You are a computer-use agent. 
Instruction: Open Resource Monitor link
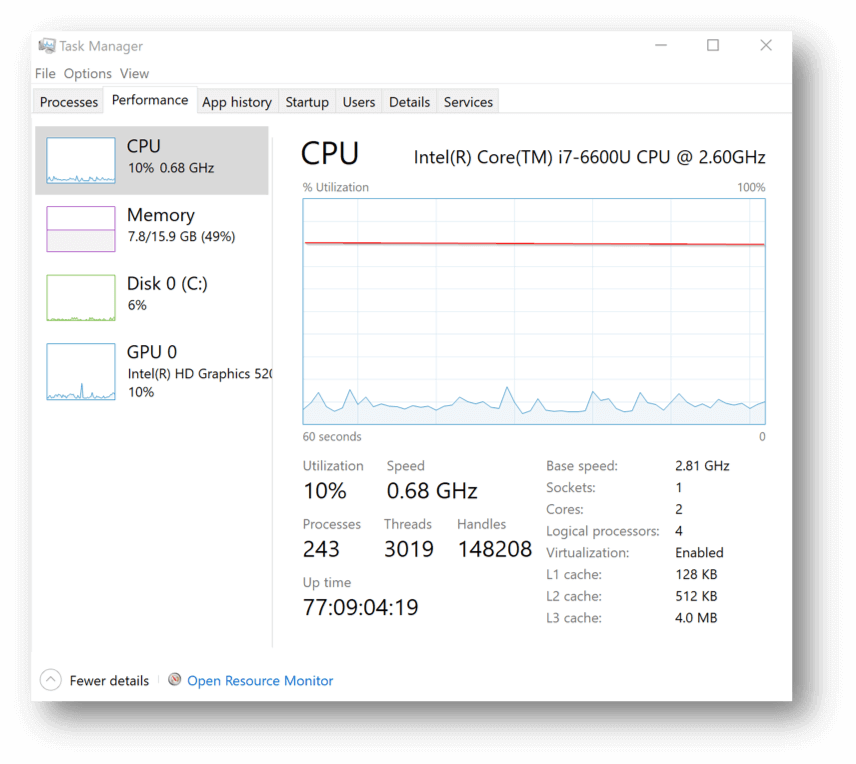(260, 680)
